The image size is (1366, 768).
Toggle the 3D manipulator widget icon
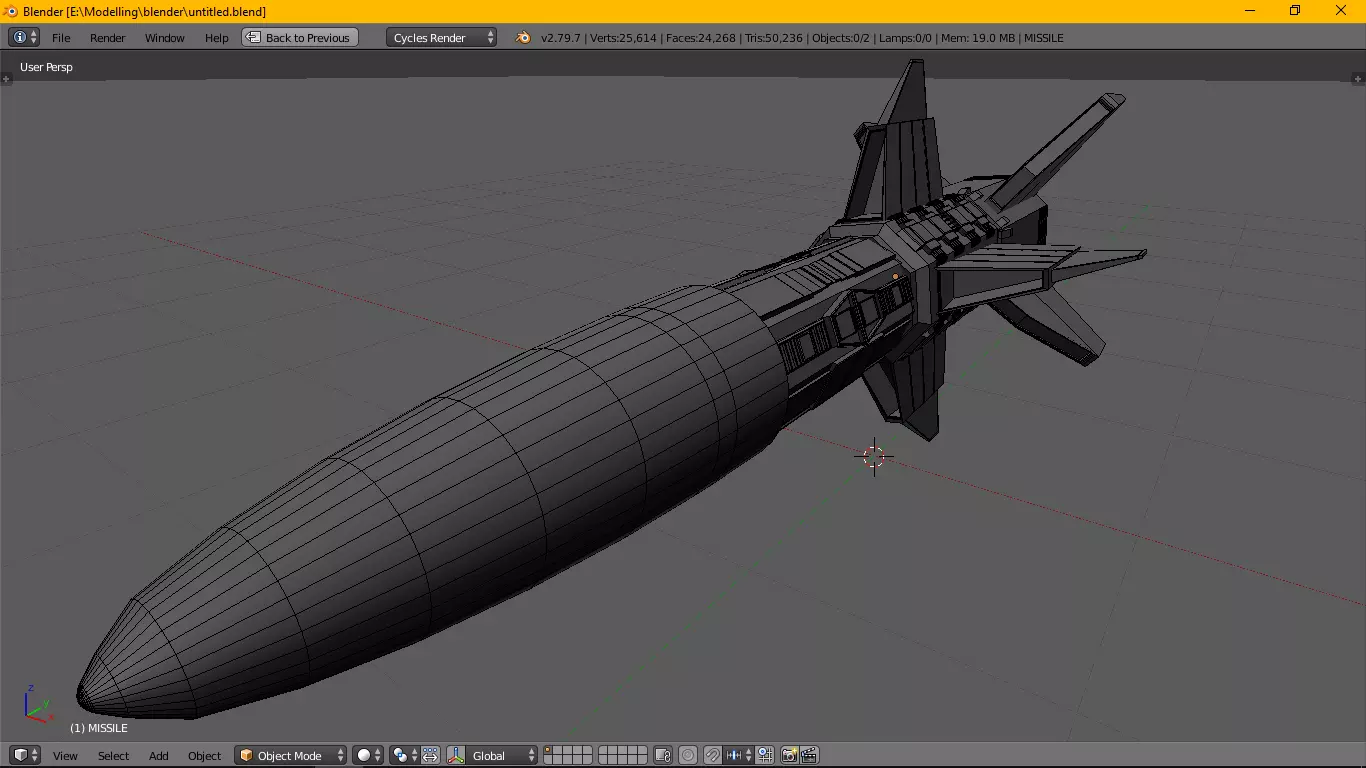456,755
